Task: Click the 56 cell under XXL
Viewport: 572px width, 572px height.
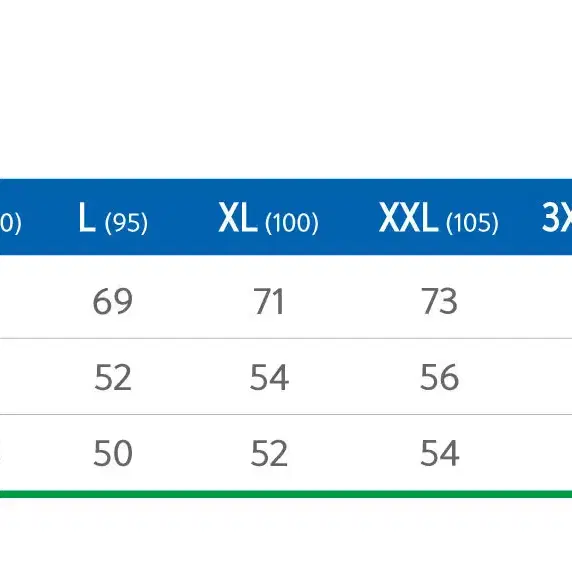Action: click(439, 377)
